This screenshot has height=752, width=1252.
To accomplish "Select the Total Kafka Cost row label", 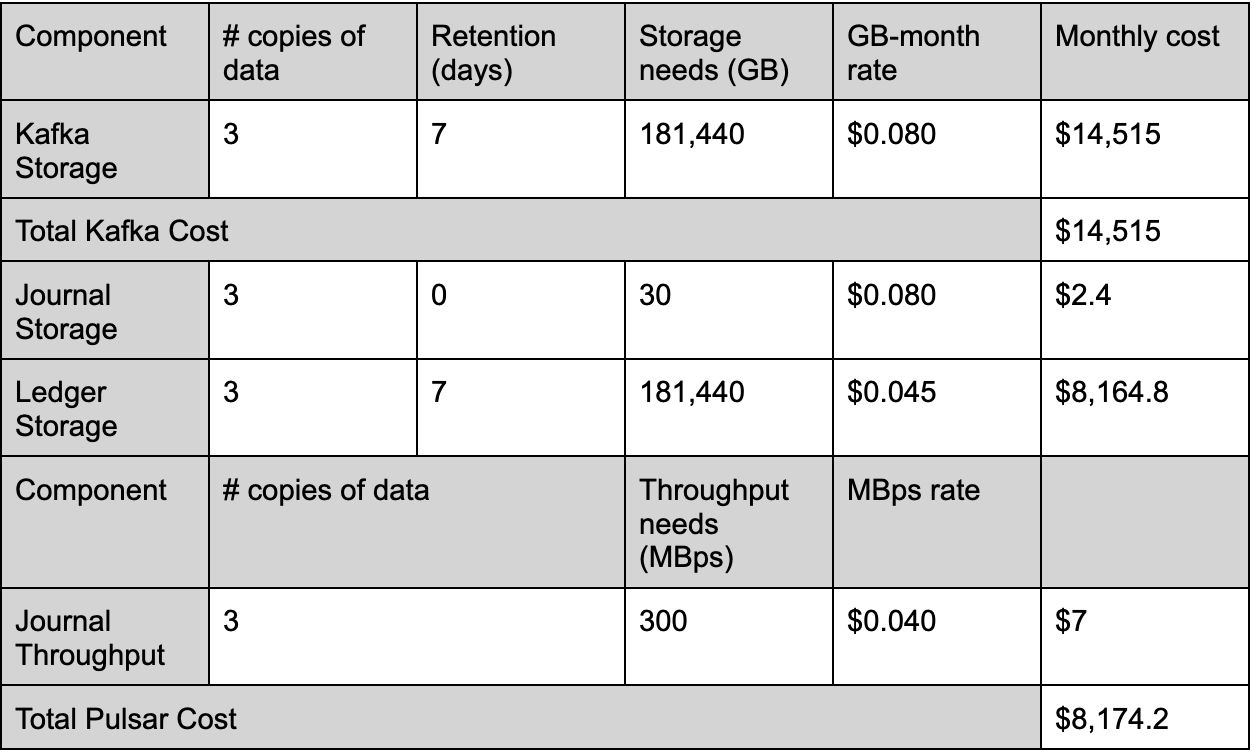I will pos(122,231).
